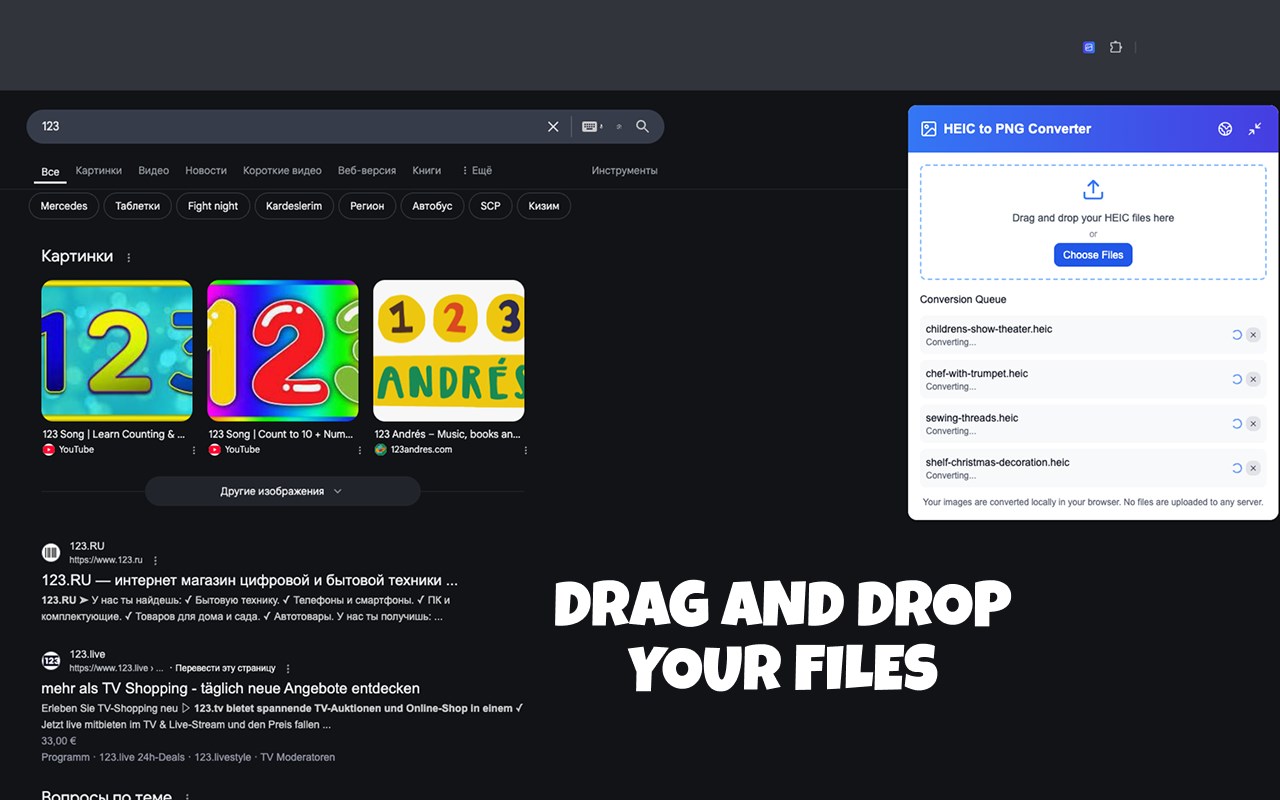Click the image icon beside HEIC to PNG Converter title
The width and height of the screenshot is (1280, 800).
pyautogui.click(x=929, y=129)
